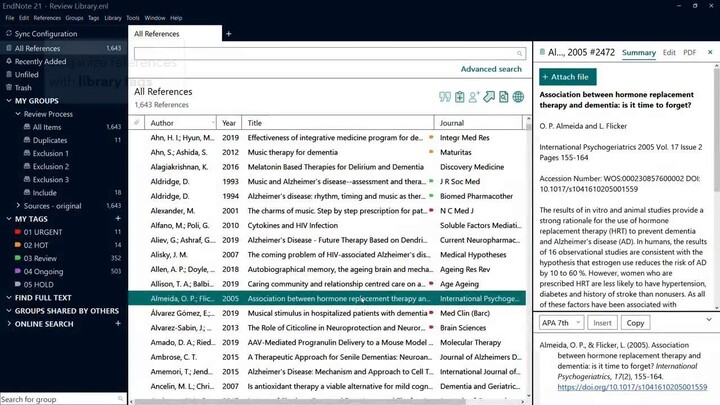This screenshot has width=720, height=405.
Task: Sort references by Journal column
Action: [478, 123]
